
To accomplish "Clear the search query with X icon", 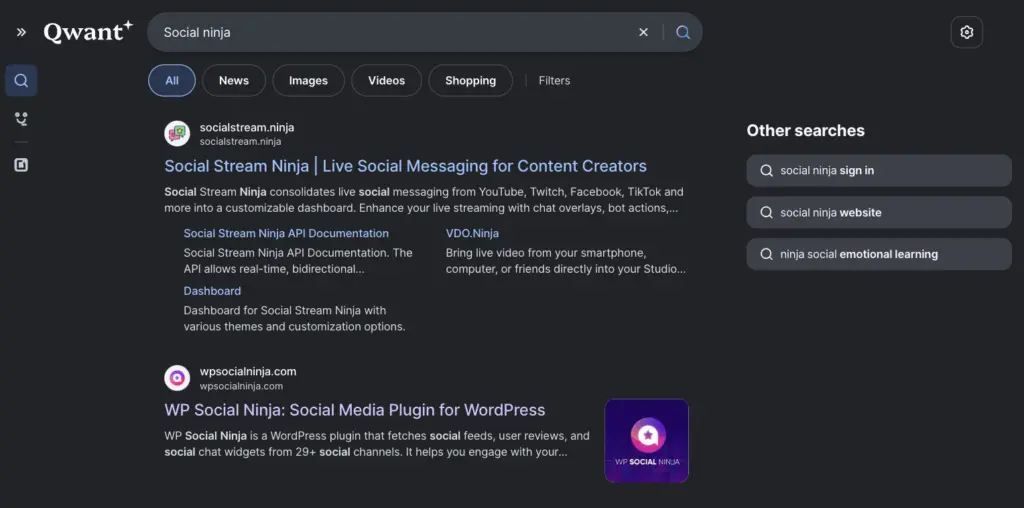I will tap(643, 32).
